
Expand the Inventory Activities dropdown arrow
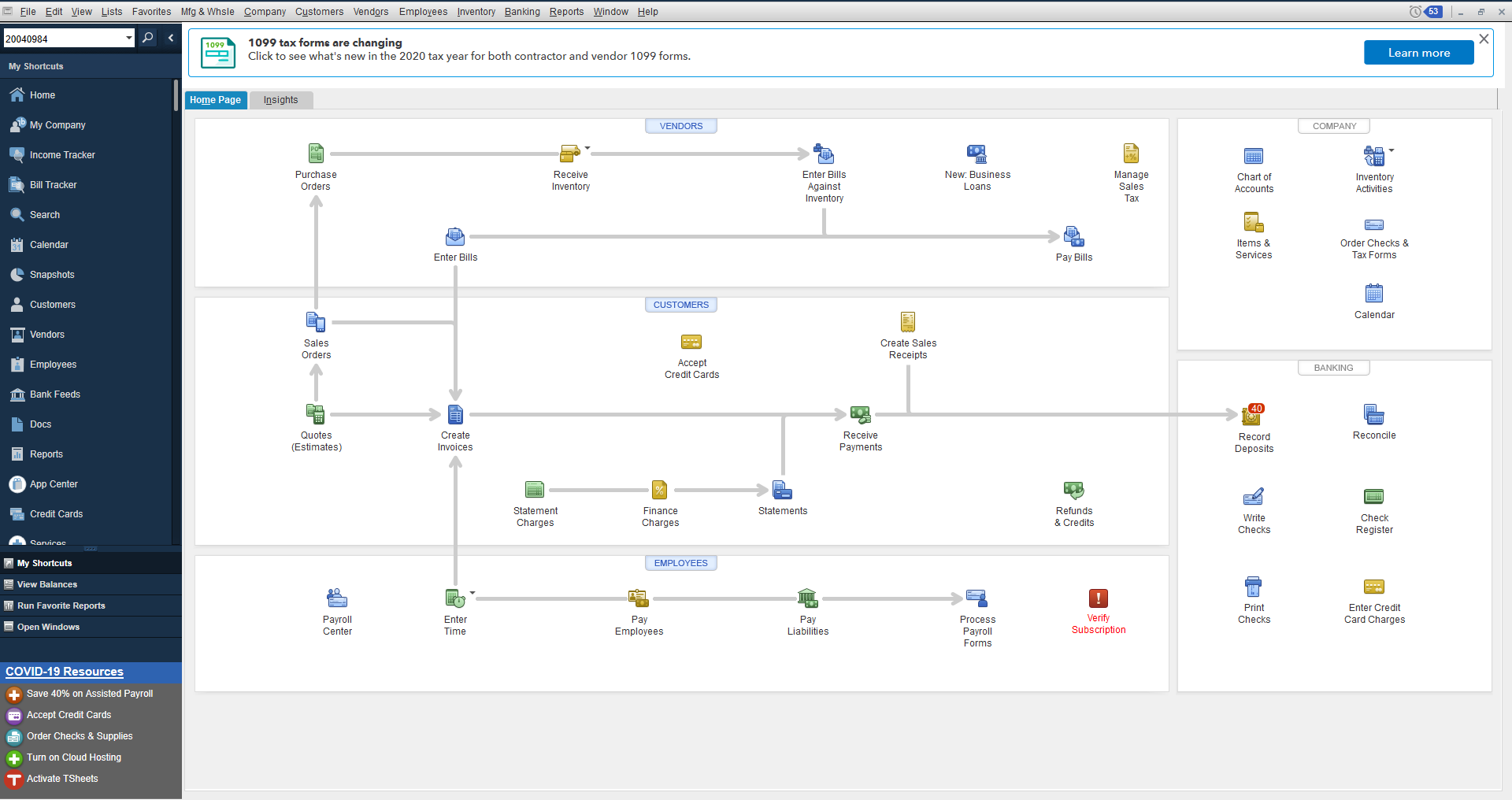tap(1392, 150)
